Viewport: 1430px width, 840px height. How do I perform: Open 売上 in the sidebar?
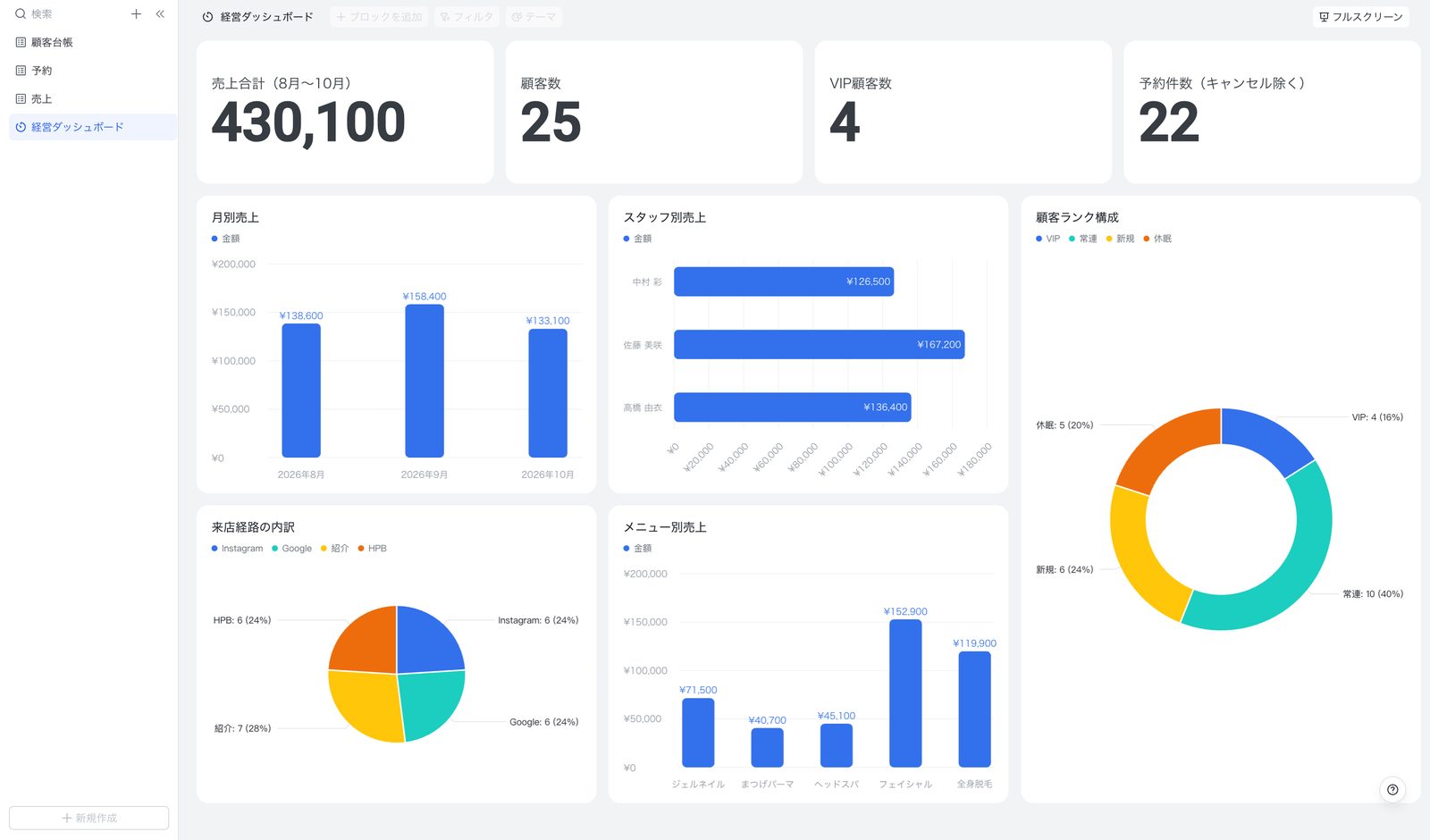[93, 99]
